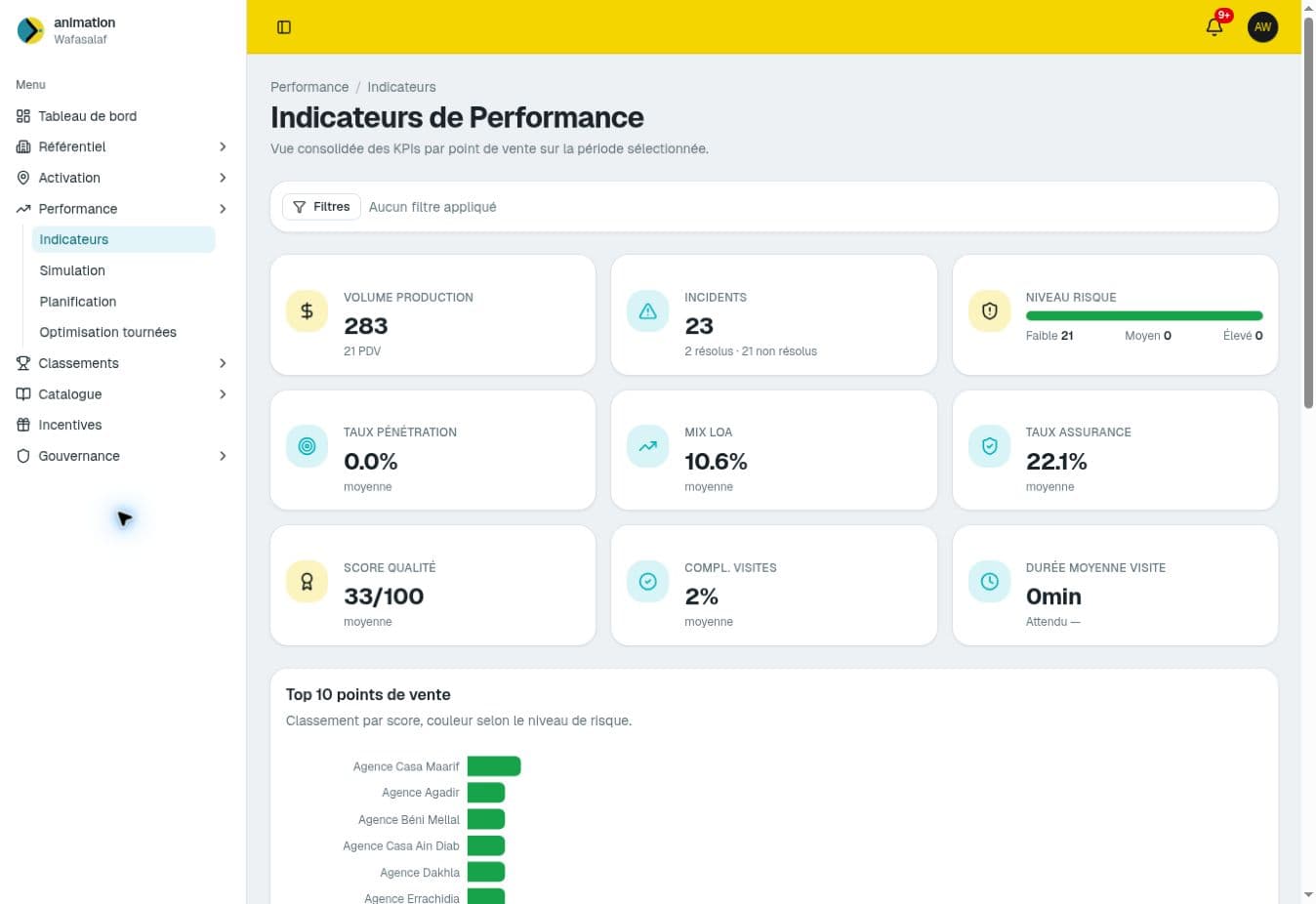Image resolution: width=1316 pixels, height=904 pixels.
Task: Click the 'Aucun filtre appliqué' text
Action: (432, 207)
